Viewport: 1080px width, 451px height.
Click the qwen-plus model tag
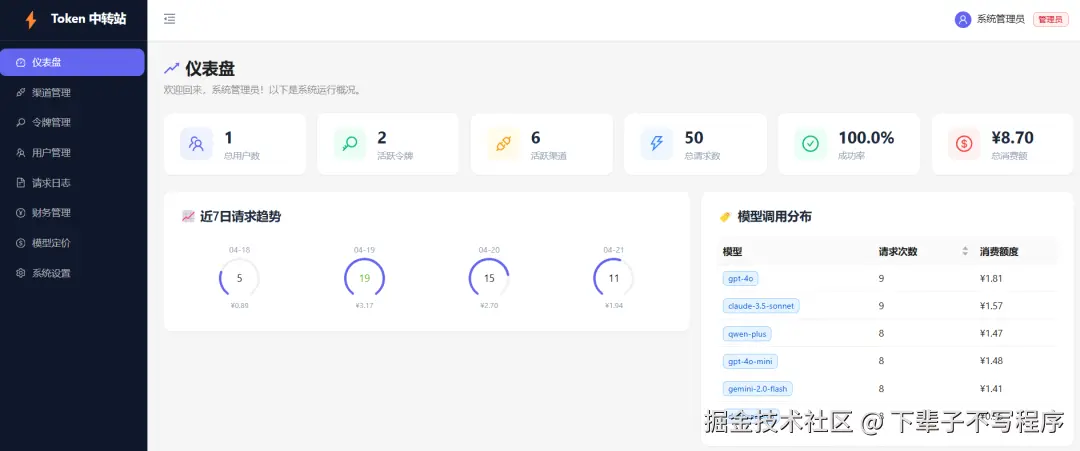(747, 334)
